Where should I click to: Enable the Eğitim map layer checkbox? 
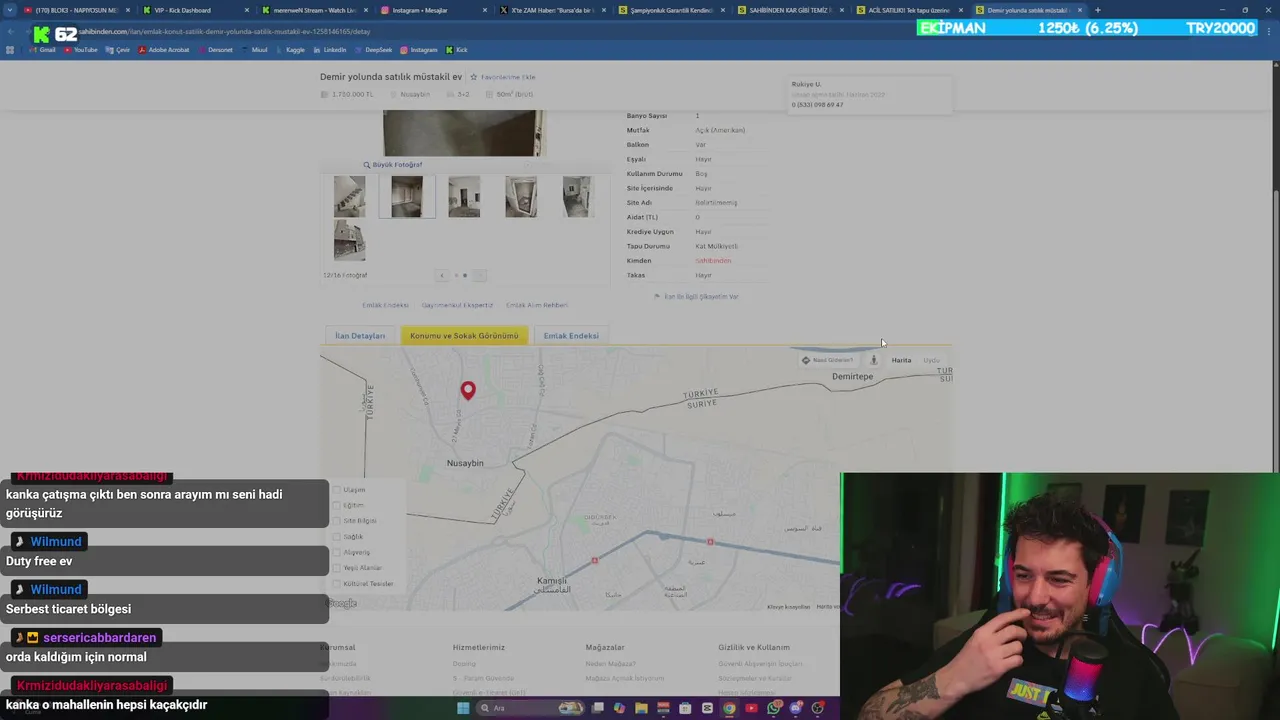pyautogui.click(x=336, y=505)
